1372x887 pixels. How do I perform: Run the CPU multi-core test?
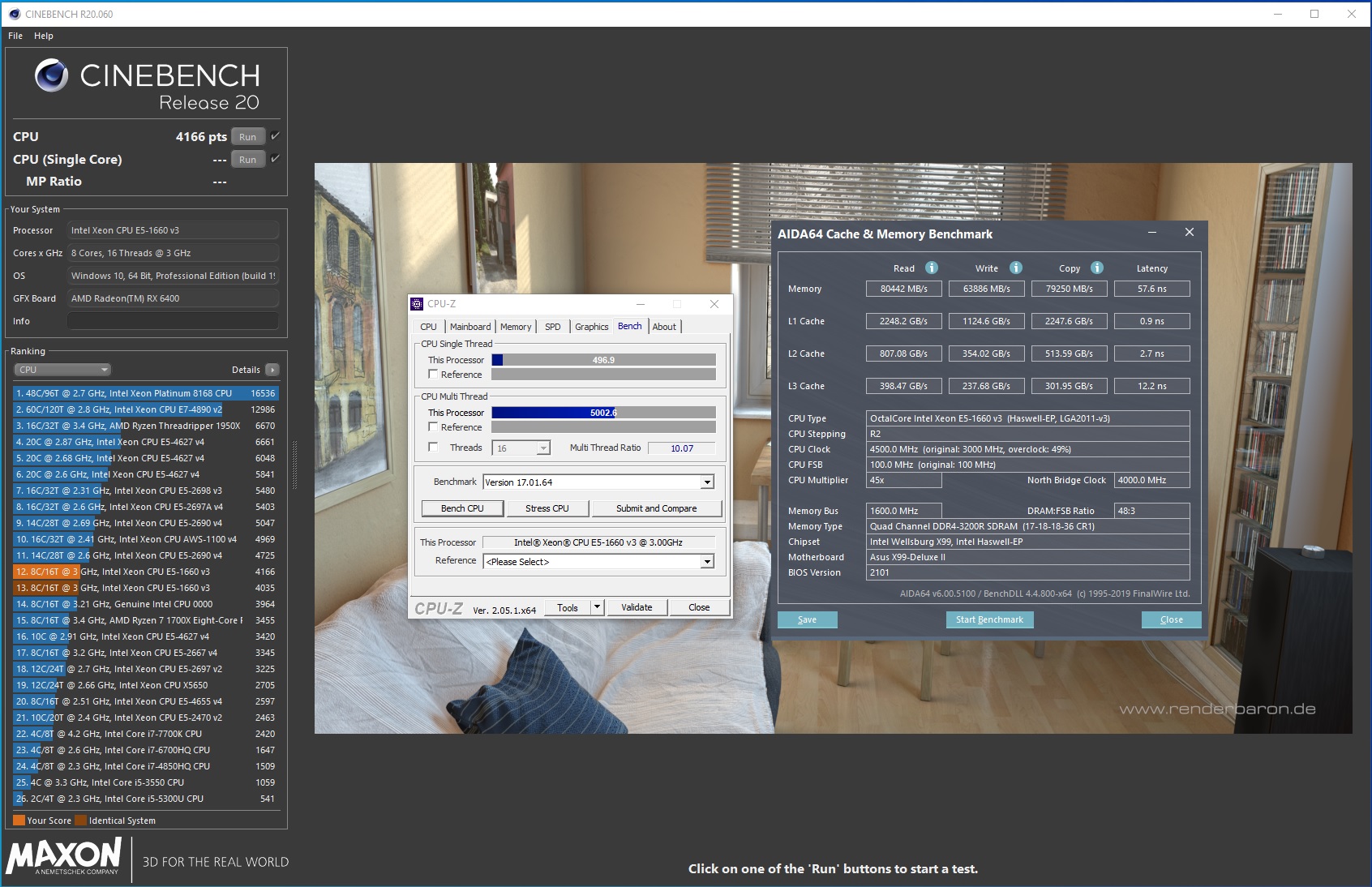click(x=248, y=137)
